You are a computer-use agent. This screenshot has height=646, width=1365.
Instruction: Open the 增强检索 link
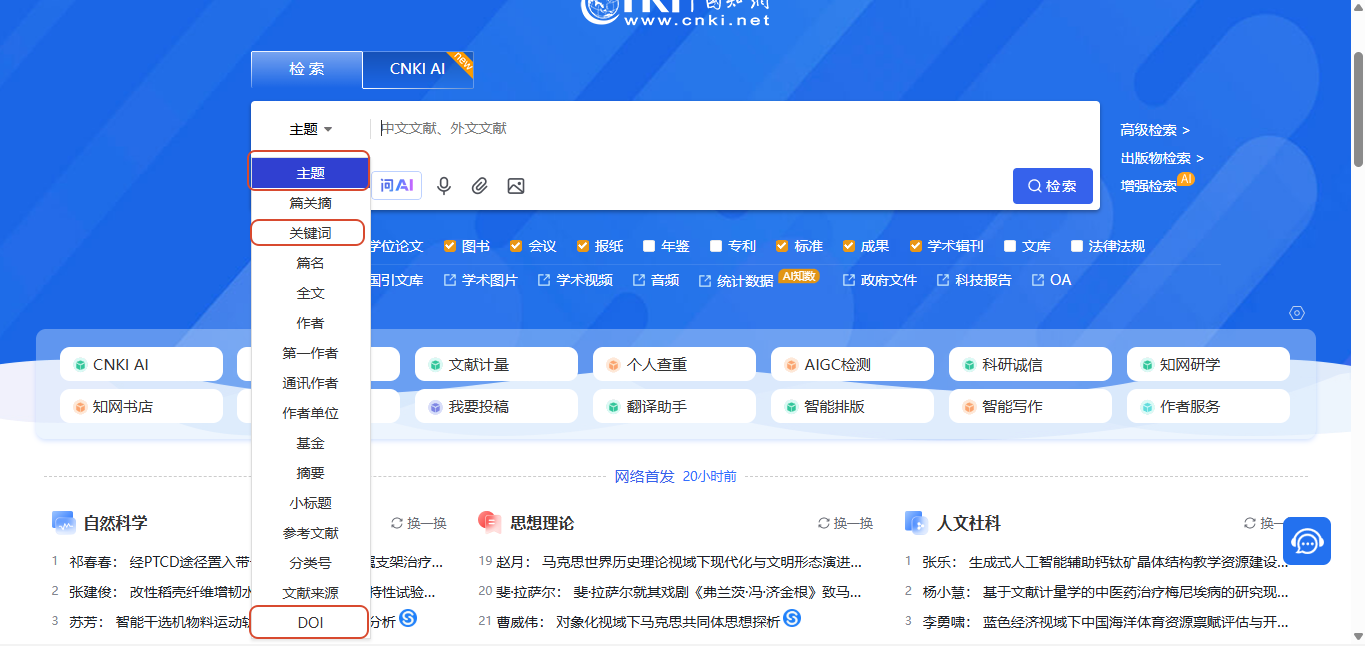(x=1149, y=186)
